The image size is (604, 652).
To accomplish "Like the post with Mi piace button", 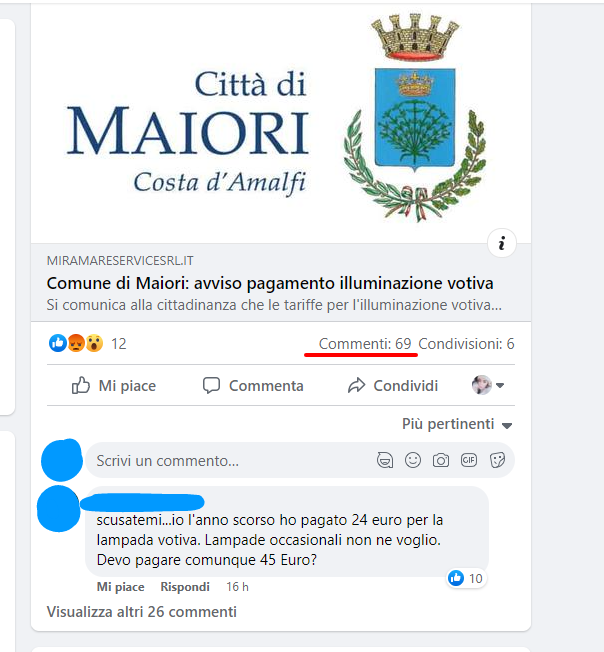I will point(114,385).
